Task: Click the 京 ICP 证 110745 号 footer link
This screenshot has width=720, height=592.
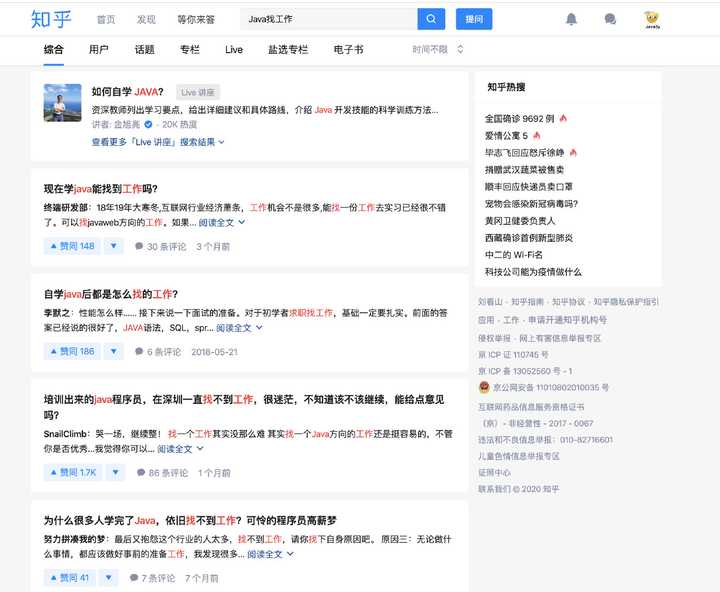Action: (513, 355)
